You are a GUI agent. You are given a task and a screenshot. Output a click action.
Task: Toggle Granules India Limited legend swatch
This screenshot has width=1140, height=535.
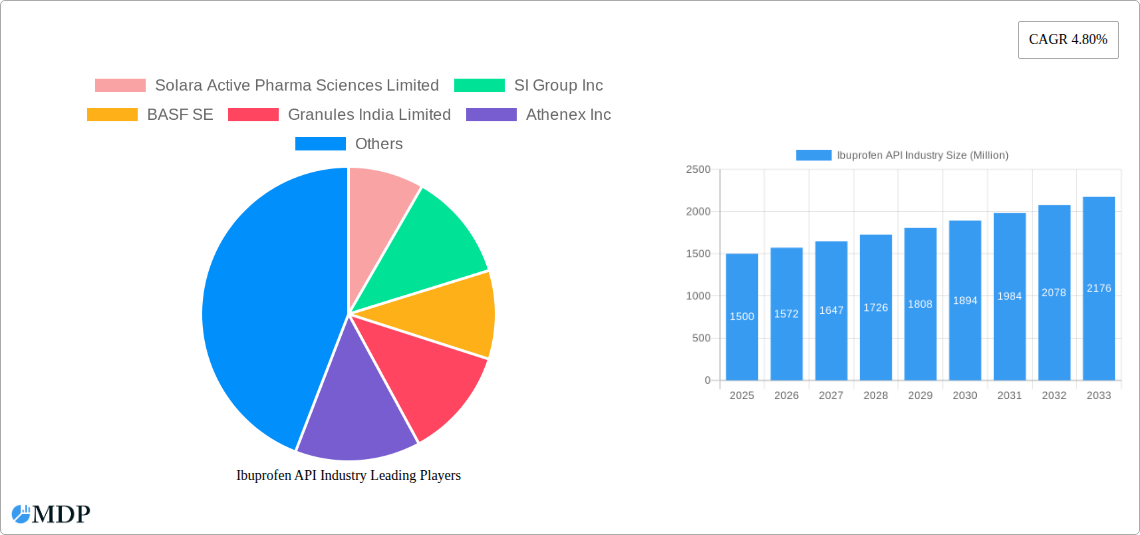point(253,114)
